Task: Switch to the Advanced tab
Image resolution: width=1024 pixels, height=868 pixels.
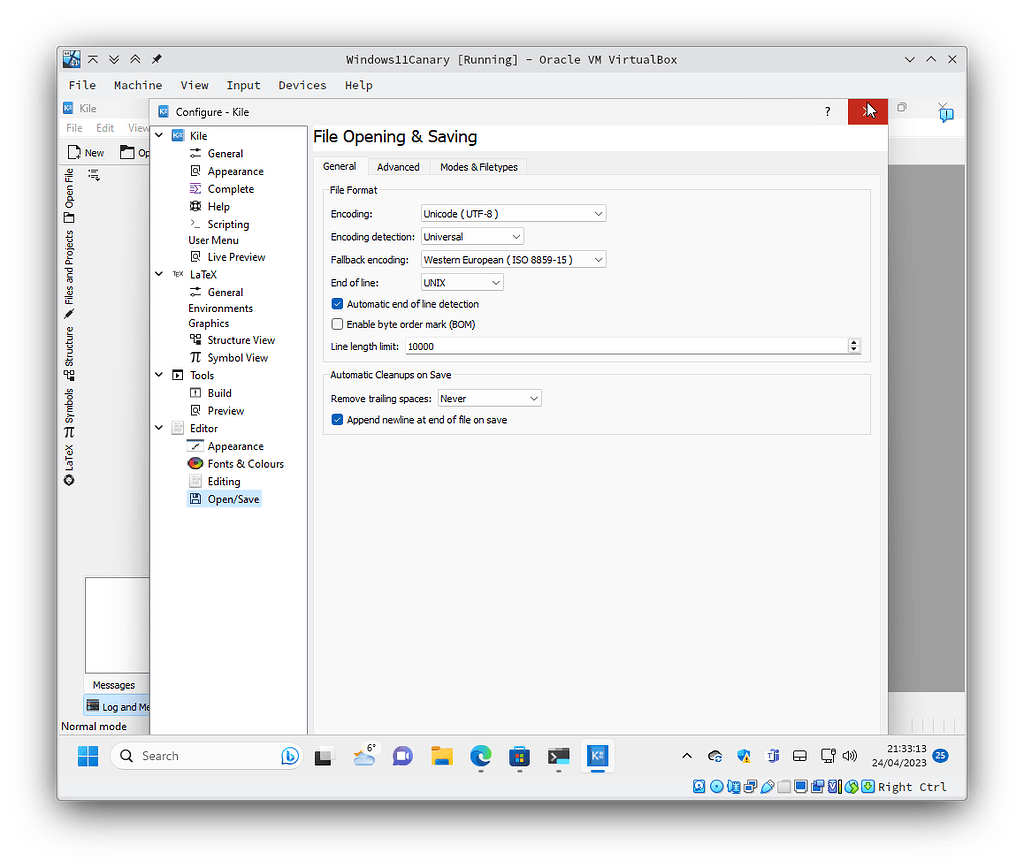Action: click(398, 166)
